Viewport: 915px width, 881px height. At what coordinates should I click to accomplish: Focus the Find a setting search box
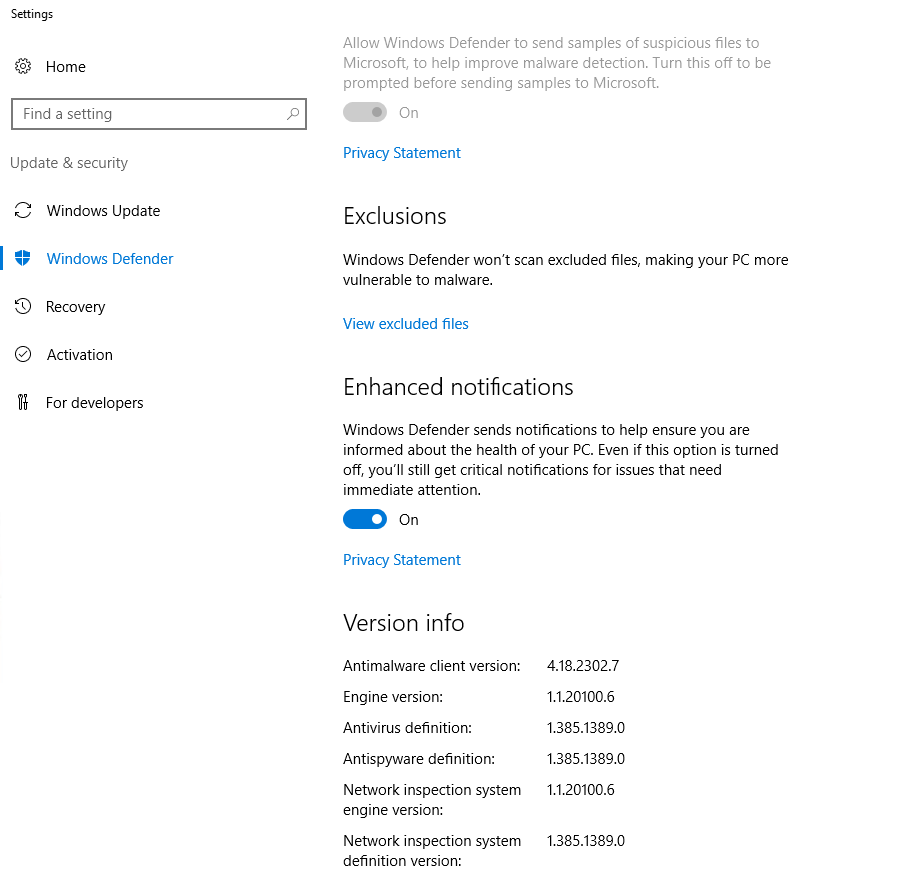[159, 114]
